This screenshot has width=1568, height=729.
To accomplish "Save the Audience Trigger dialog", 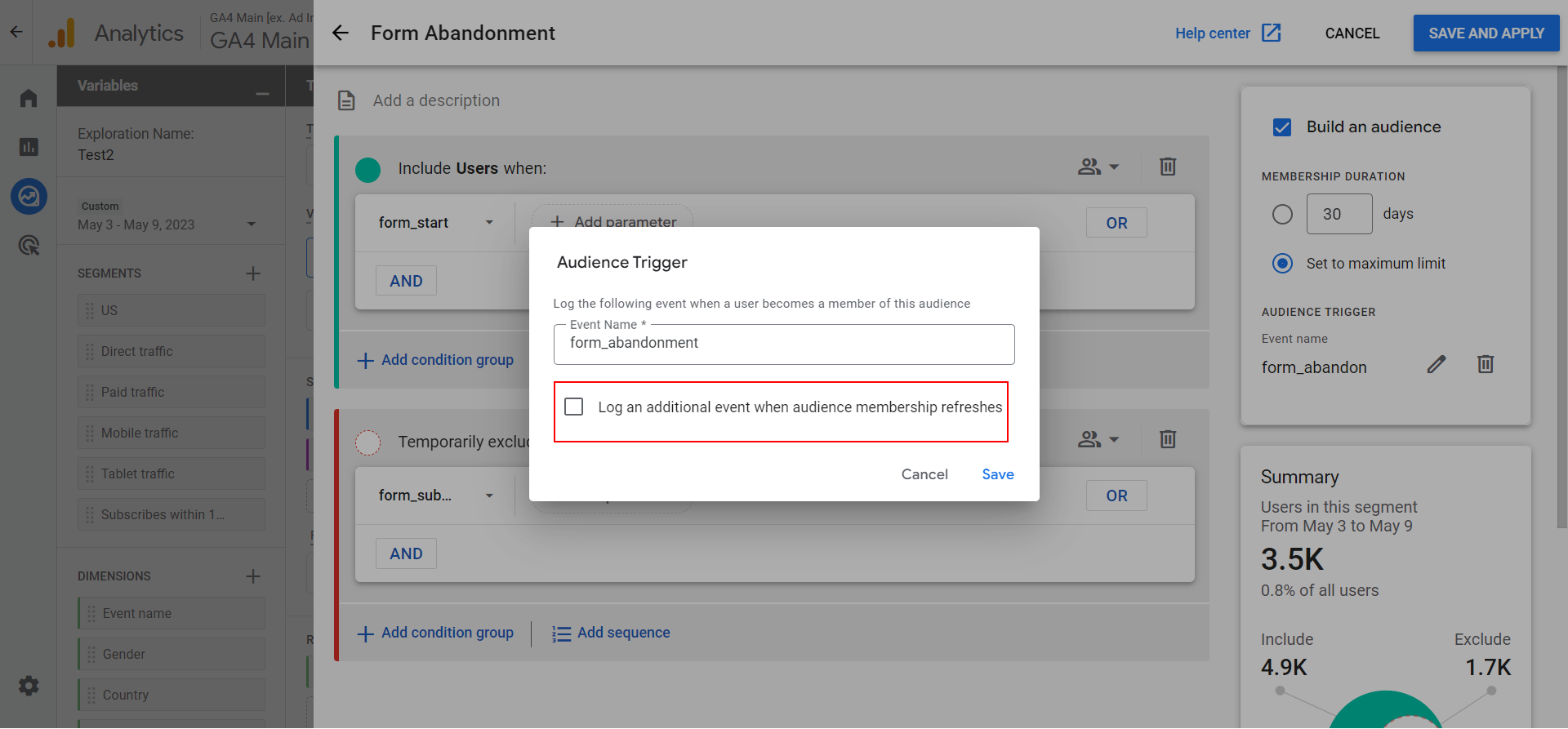I will point(997,474).
